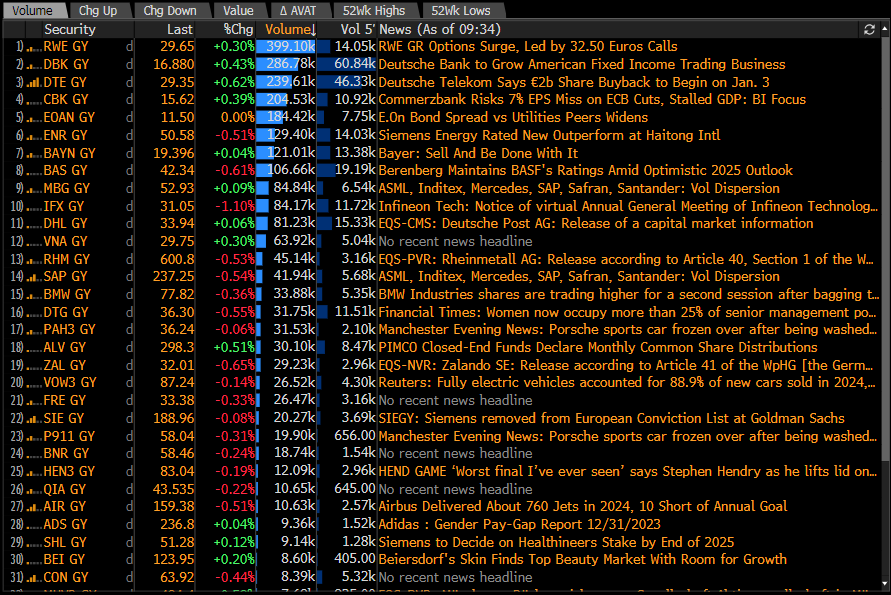Switch to the 52Wk Lows tab

[461, 11]
